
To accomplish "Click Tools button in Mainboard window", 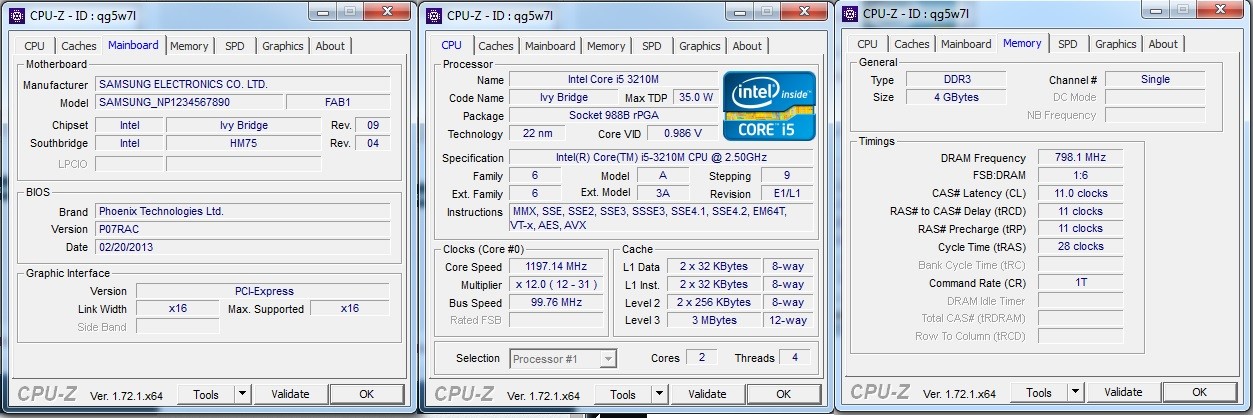I will pyautogui.click(x=206, y=394).
